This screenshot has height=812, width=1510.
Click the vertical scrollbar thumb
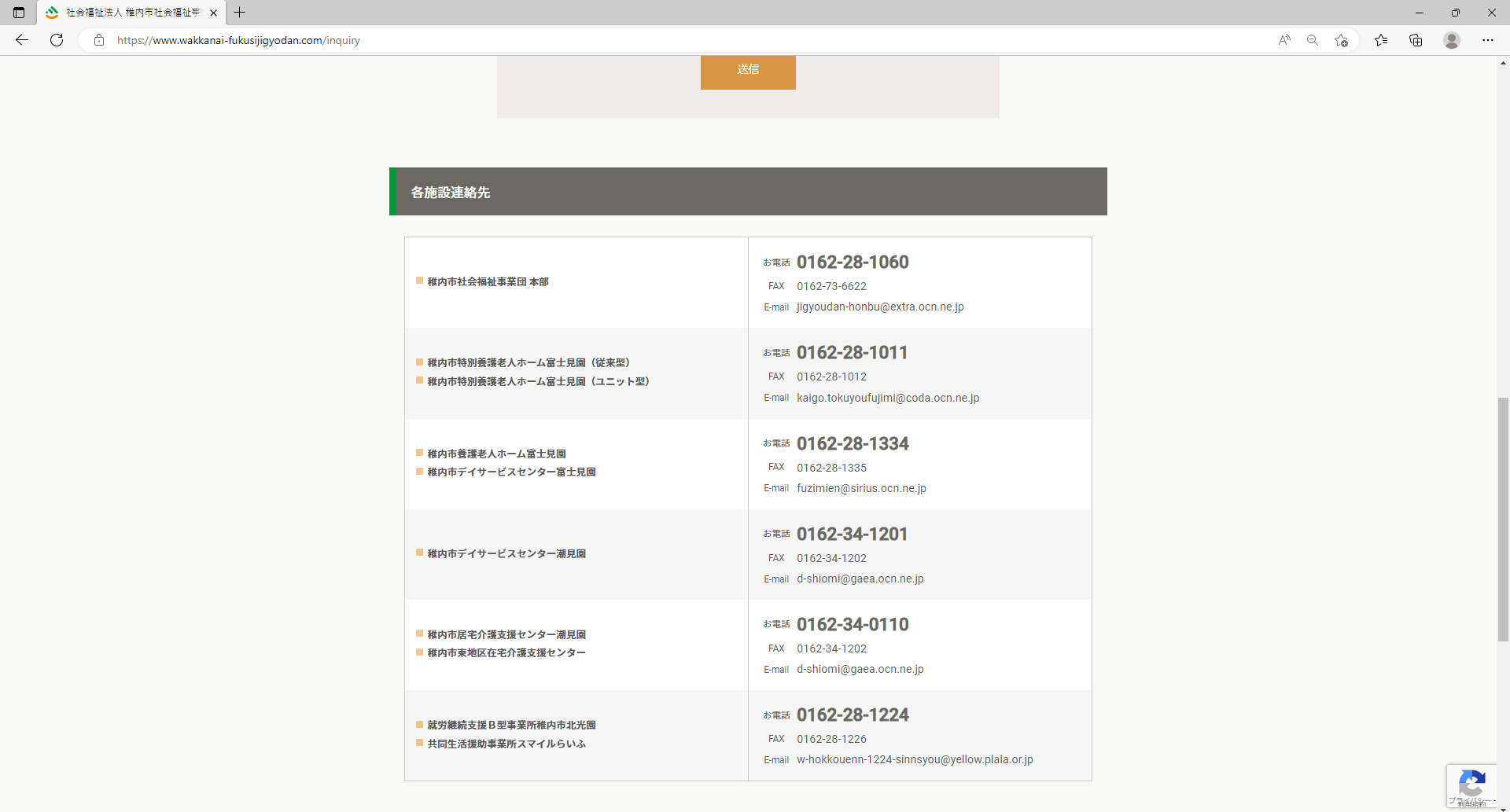click(1503, 520)
